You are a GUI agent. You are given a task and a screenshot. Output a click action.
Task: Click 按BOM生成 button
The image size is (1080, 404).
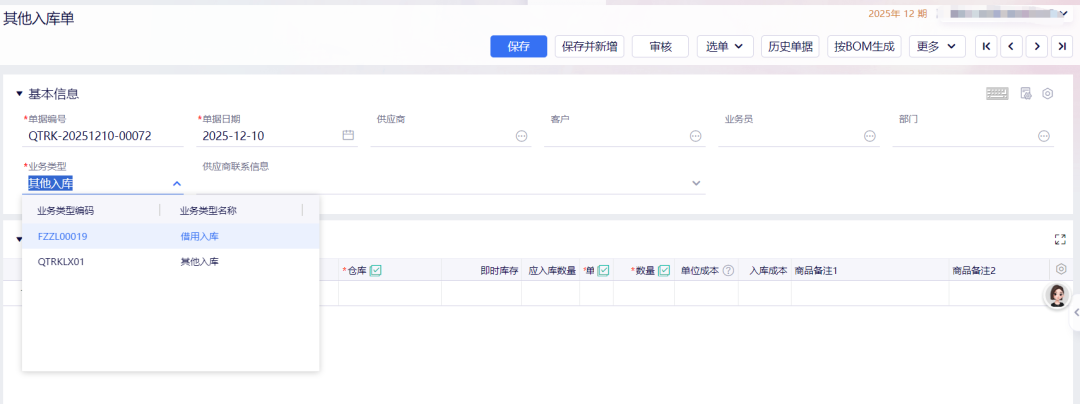pos(864,47)
